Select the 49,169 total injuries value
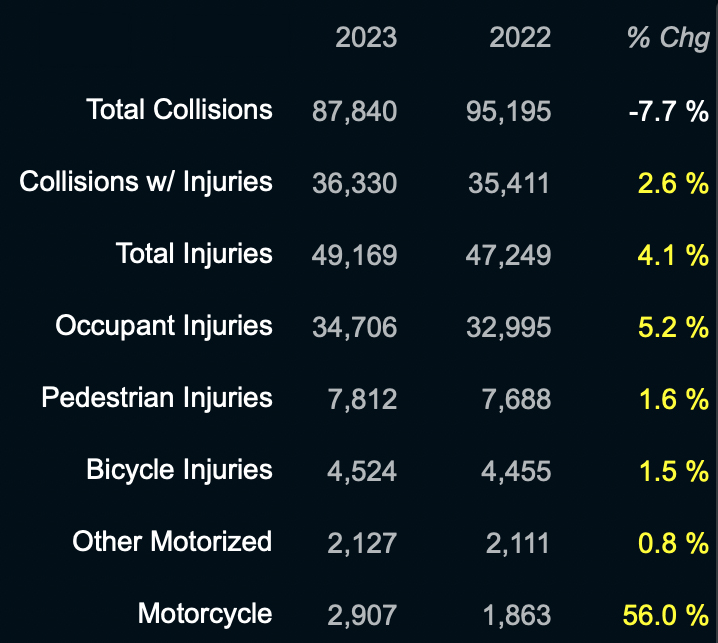 (354, 255)
